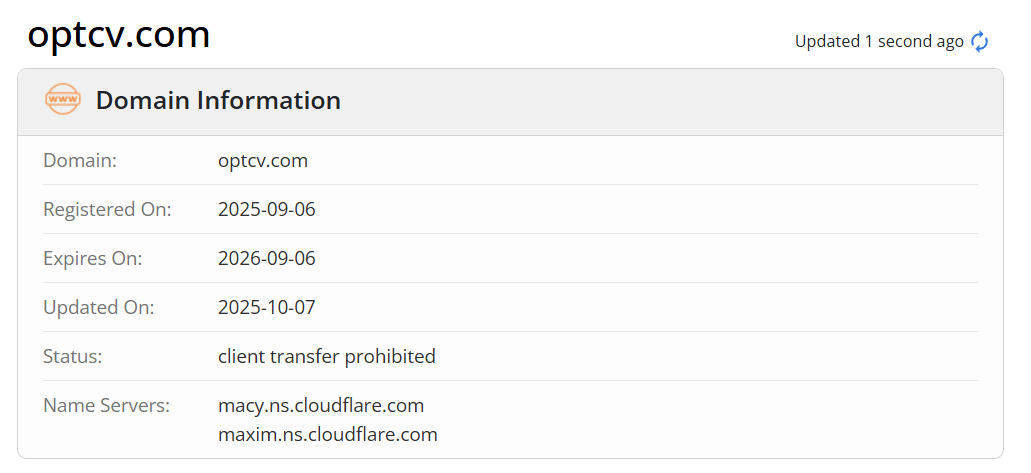Click the "Registered On:" label
The width and height of the screenshot is (1031, 473).
tap(107, 209)
